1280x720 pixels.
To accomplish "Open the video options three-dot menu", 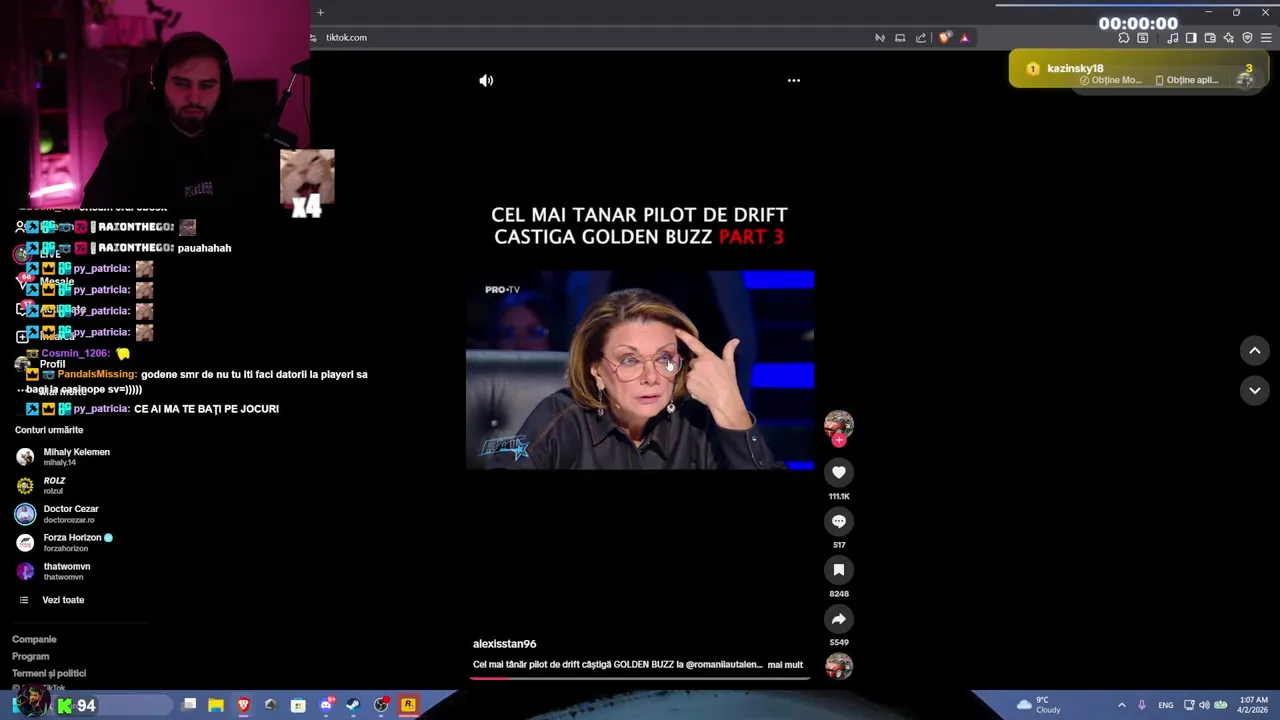I will 794,80.
